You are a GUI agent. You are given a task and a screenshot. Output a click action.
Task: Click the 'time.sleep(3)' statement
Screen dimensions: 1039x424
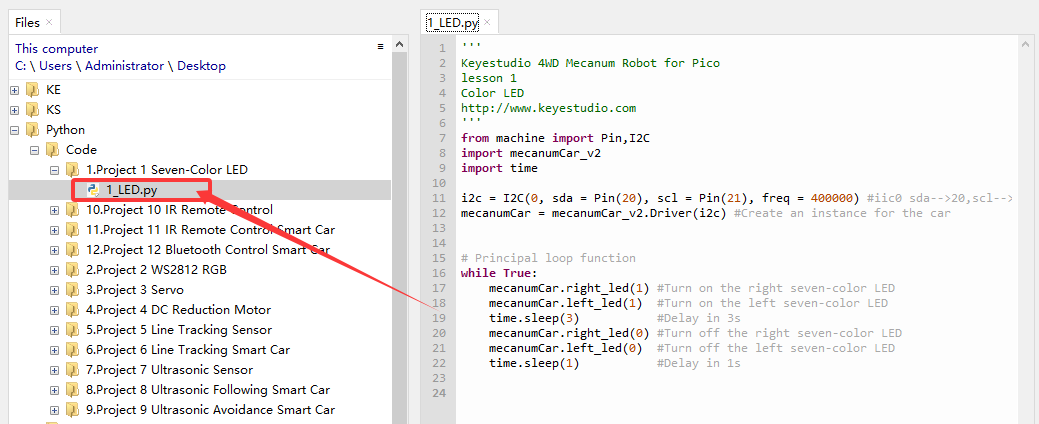click(535, 318)
